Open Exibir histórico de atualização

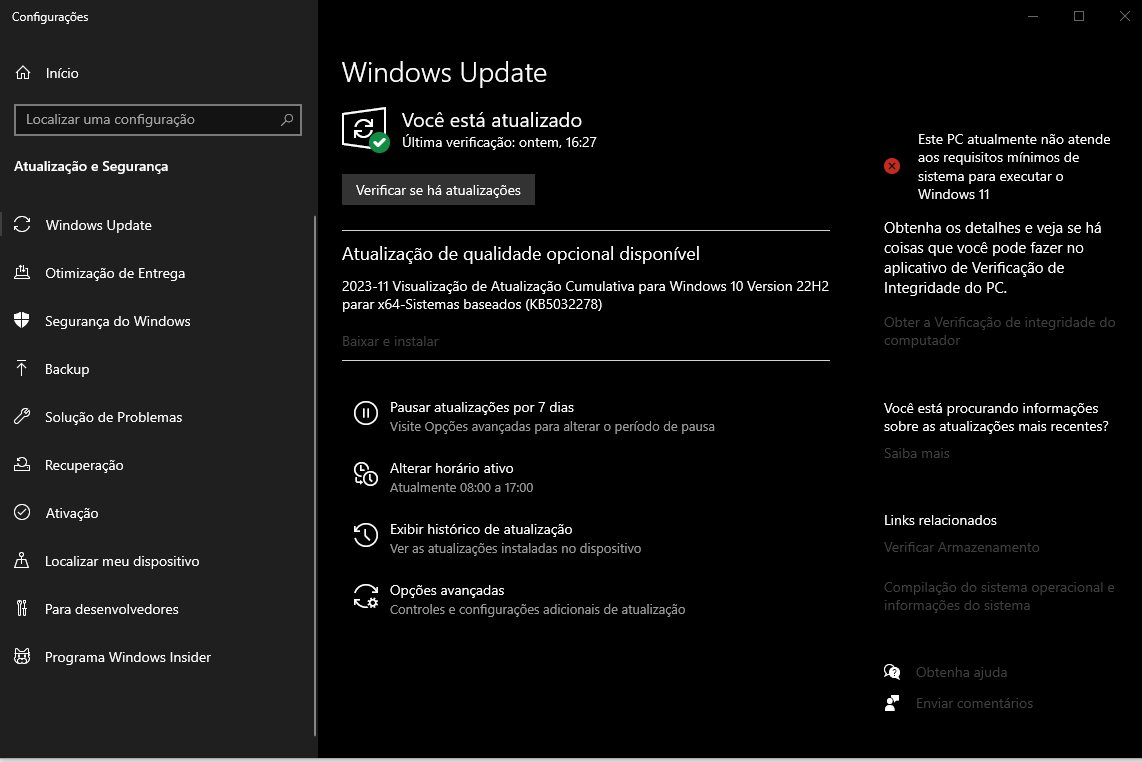pos(481,530)
